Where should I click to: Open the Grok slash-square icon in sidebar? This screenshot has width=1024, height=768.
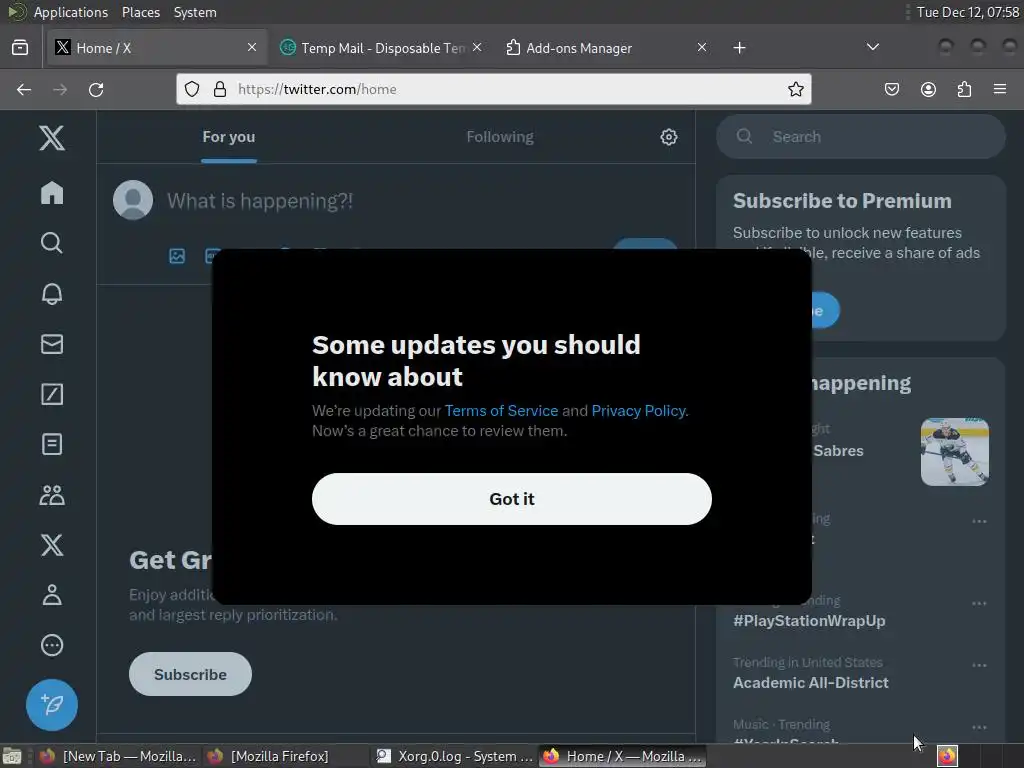(x=52, y=394)
